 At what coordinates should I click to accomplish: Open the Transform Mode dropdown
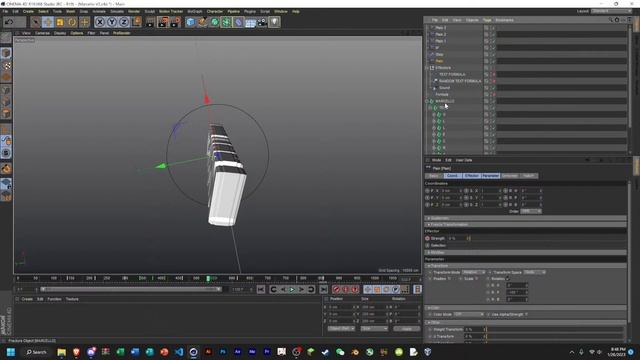pyautogui.click(x=473, y=272)
